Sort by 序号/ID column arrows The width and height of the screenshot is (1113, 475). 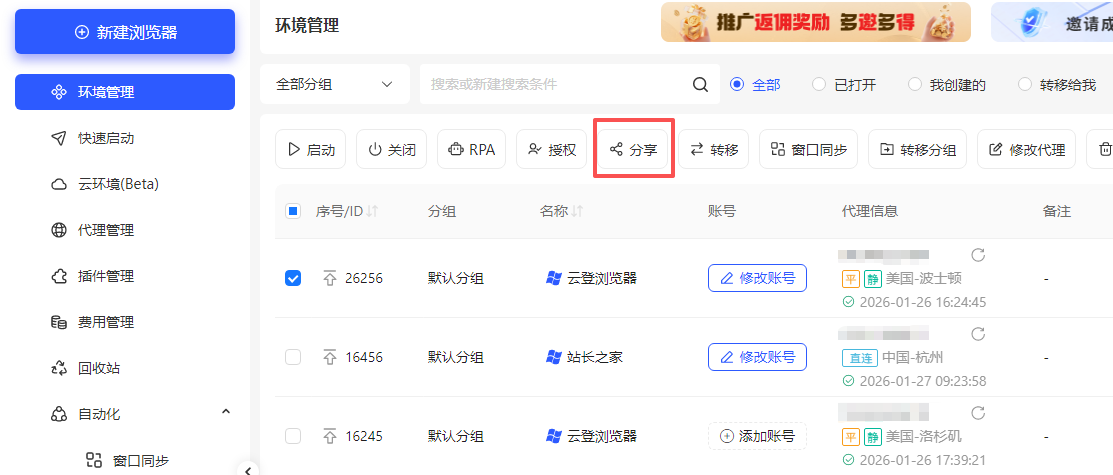(372, 211)
